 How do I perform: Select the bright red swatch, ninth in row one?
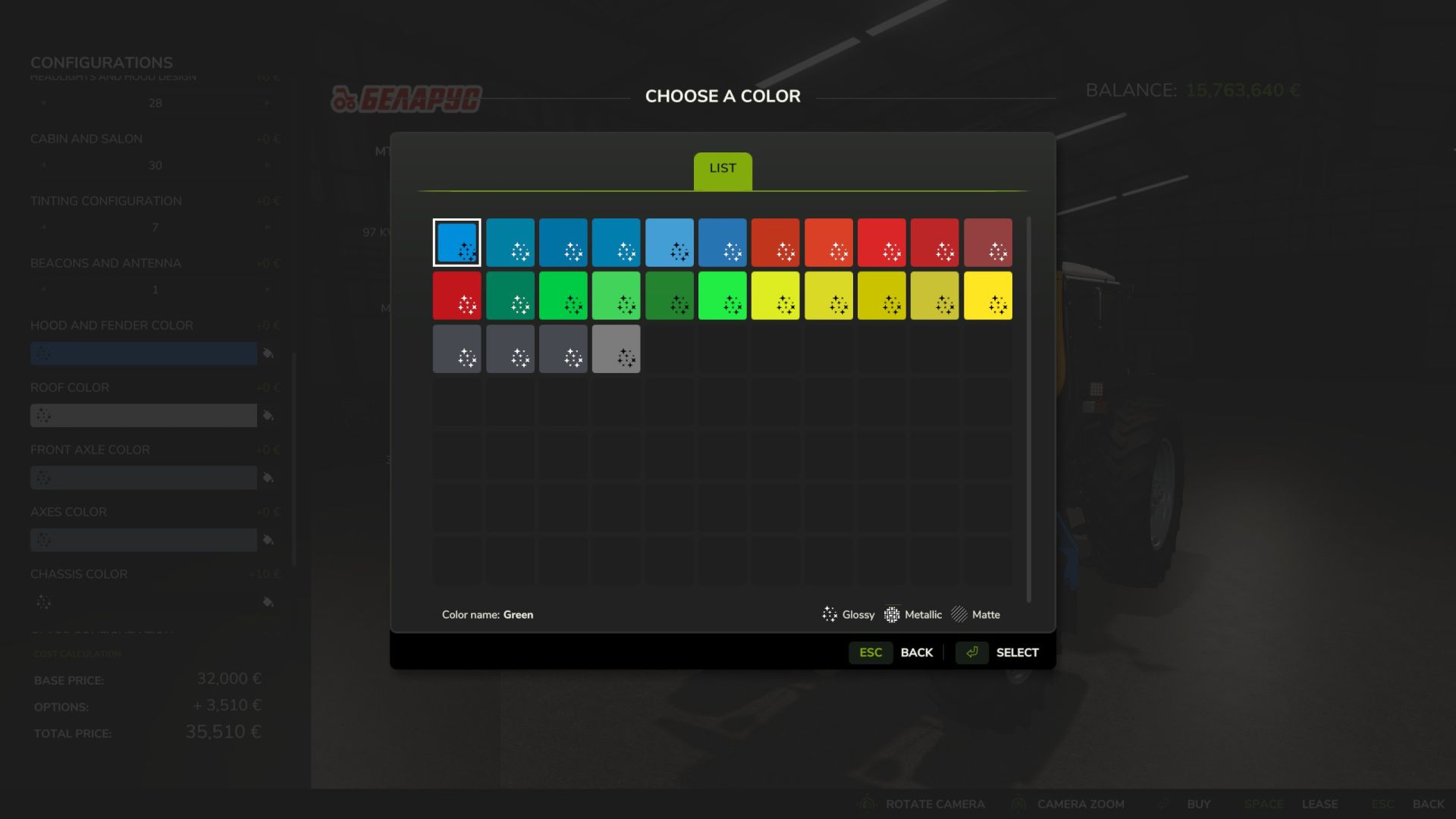pos(882,243)
